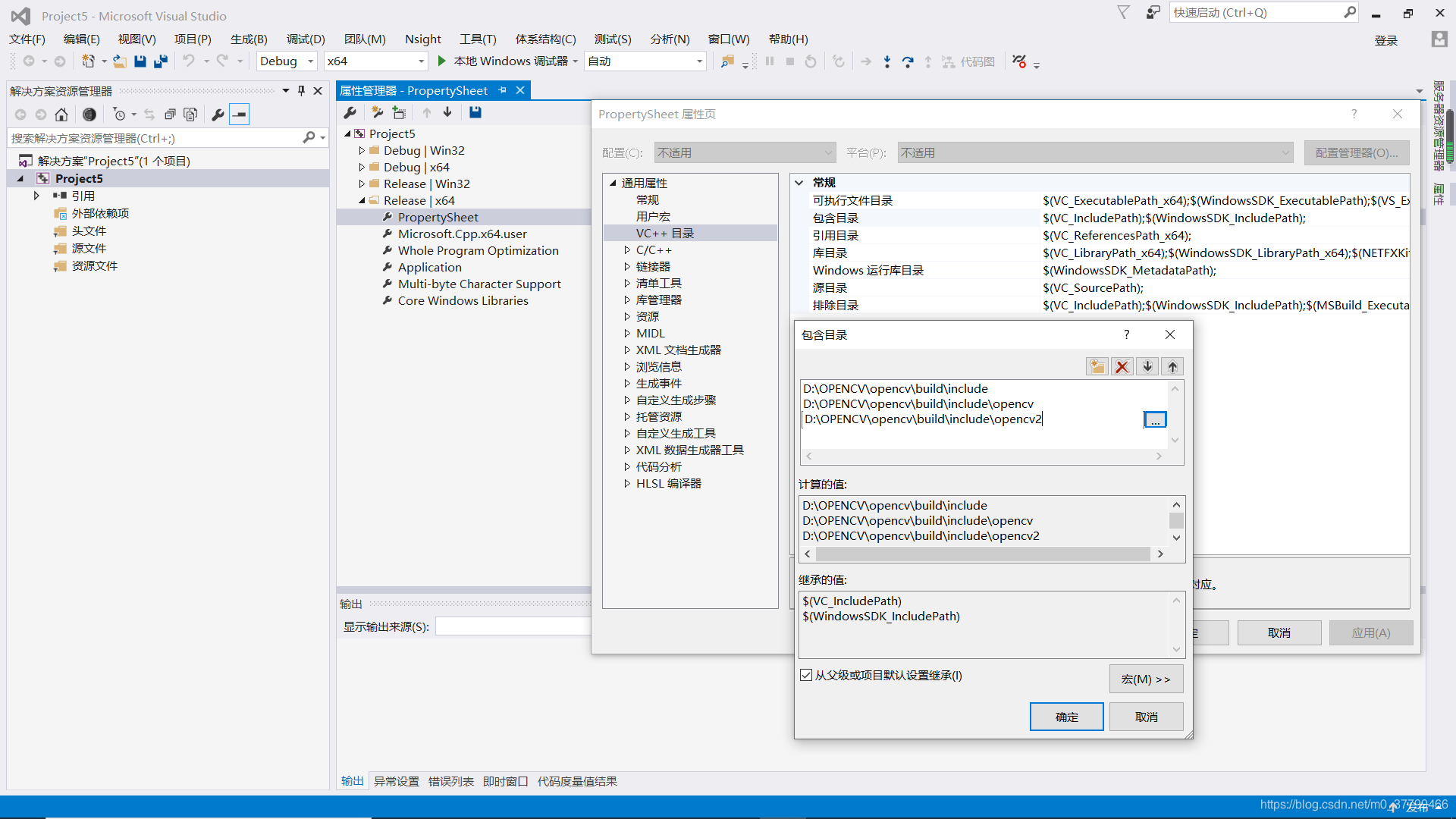Select D:\OPENCV\opencv\build\include\opencv path line in edit list

tap(918, 404)
